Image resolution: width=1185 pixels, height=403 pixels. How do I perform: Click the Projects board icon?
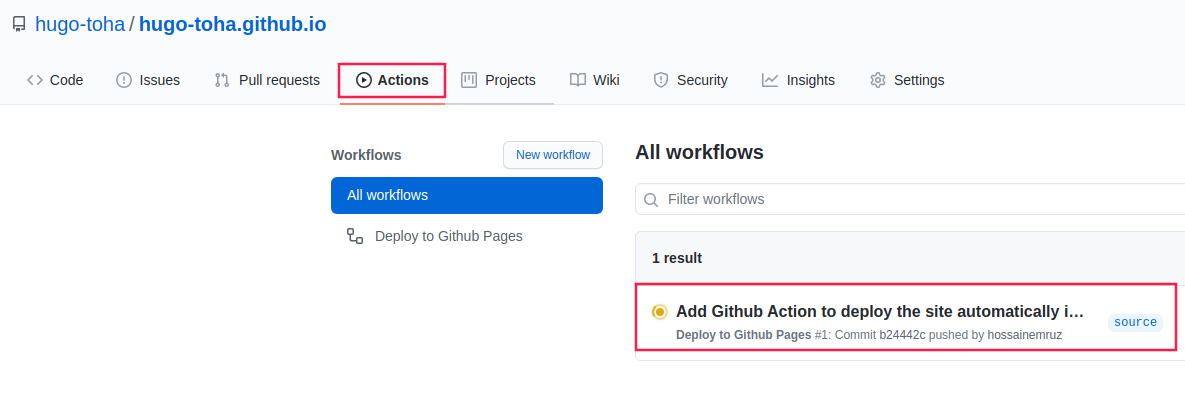[x=469, y=80]
